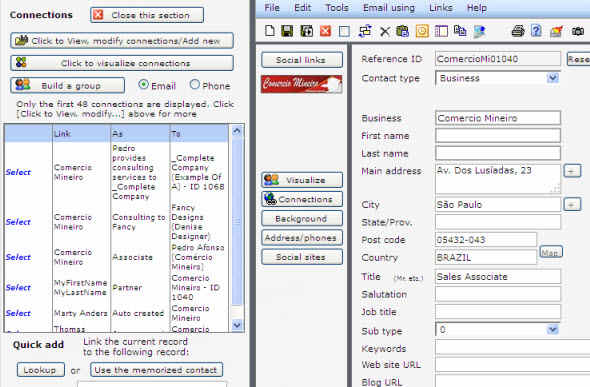
Task: Click the printer icon in toolbar
Action: [518, 31]
